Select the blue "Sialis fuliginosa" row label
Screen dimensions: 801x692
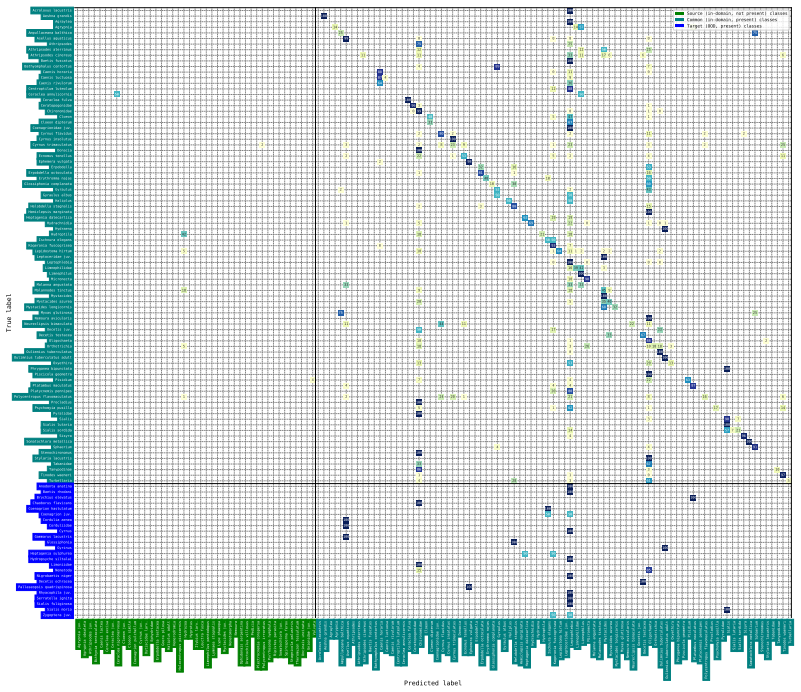click(54, 604)
